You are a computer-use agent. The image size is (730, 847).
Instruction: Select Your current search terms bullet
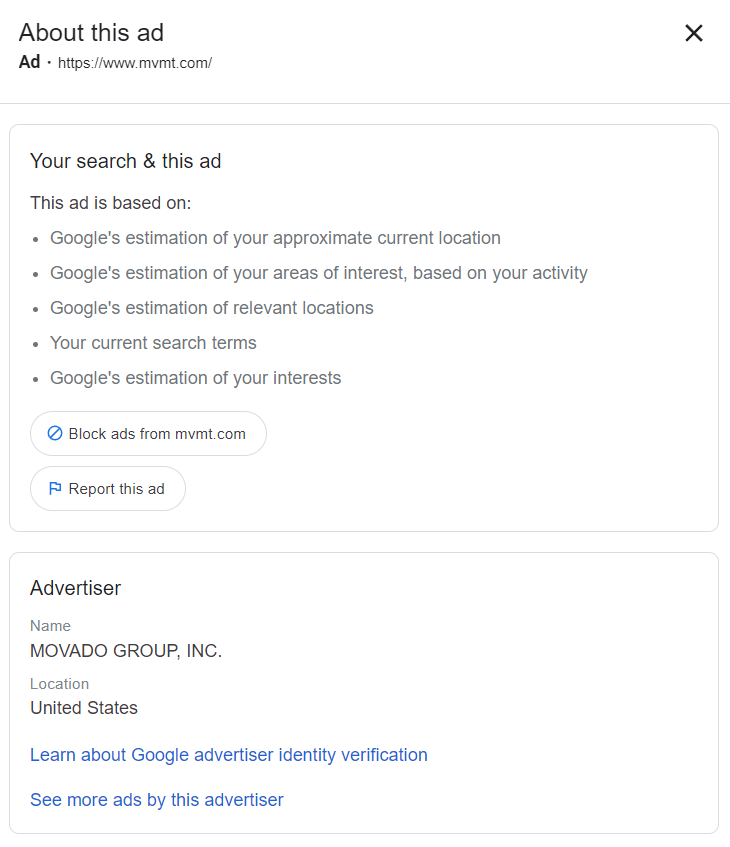153,343
